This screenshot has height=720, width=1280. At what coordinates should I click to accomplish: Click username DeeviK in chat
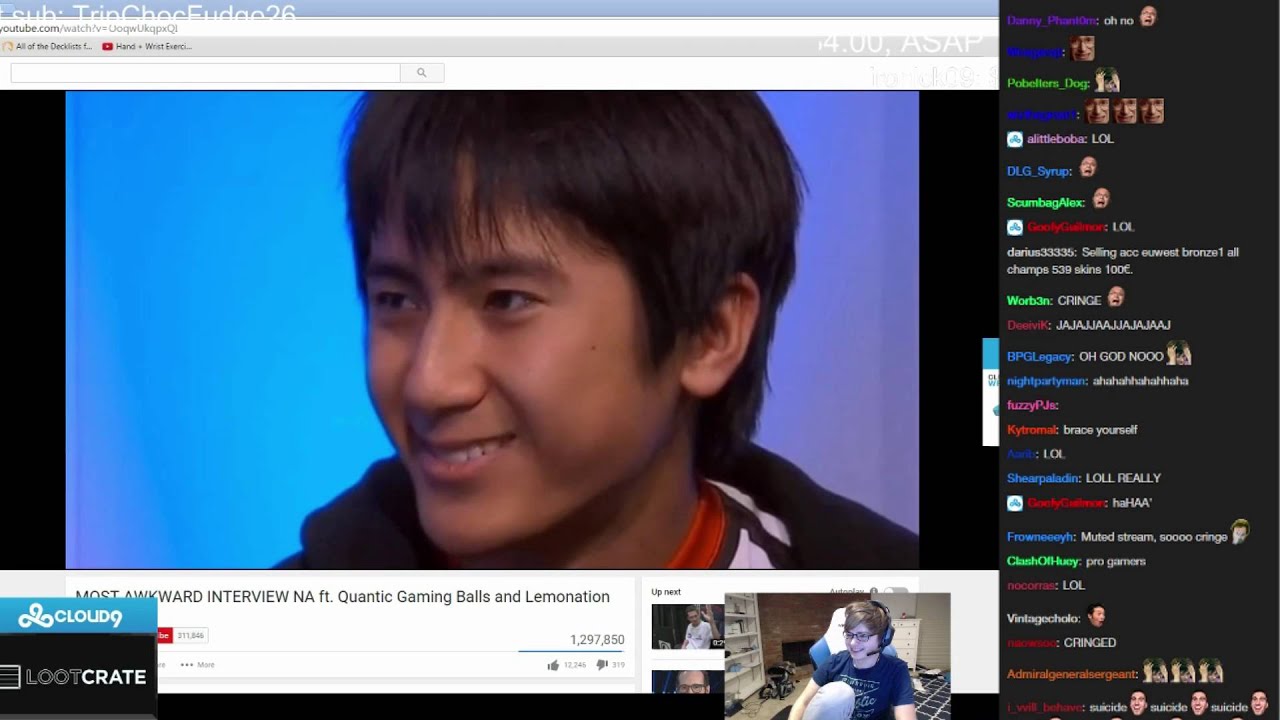click(1028, 325)
